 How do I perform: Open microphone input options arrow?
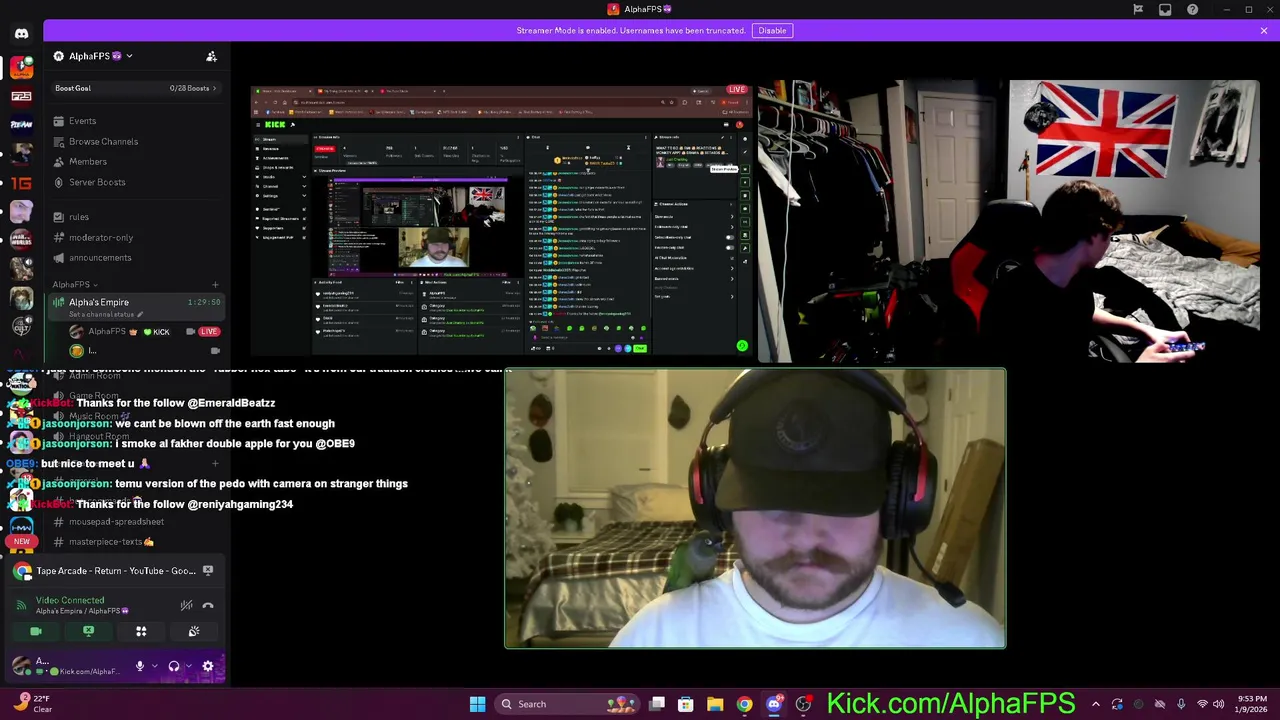154,666
